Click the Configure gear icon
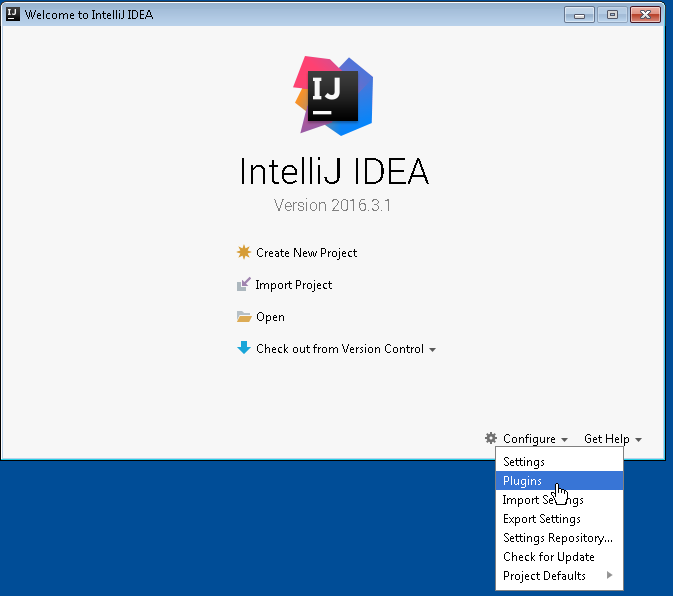 point(491,438)
